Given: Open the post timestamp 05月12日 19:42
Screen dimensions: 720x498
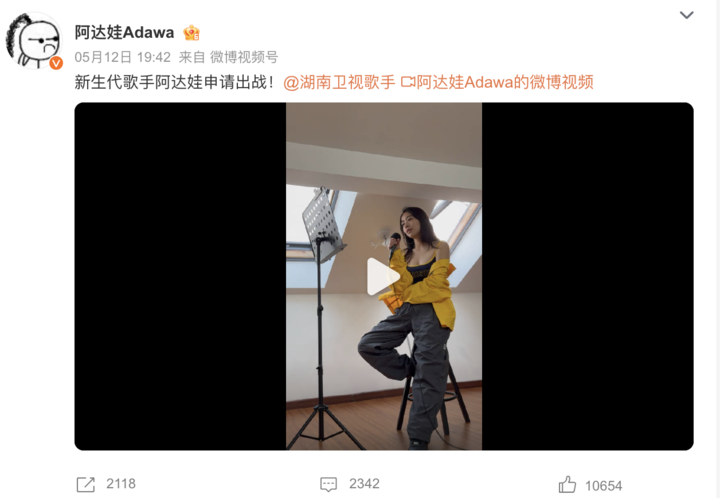Looking at the screenshot, I should [123, 57].
